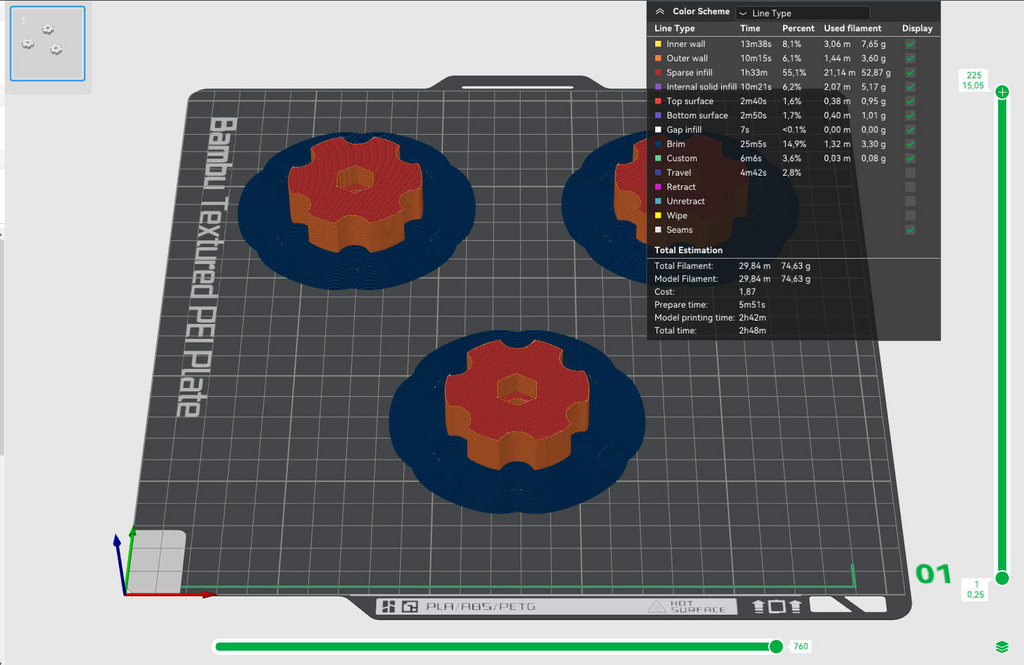This screenshot has height=665, width=1024.
Task: Uncheck Inner wall display checkbox
Action: click(910, 44)
